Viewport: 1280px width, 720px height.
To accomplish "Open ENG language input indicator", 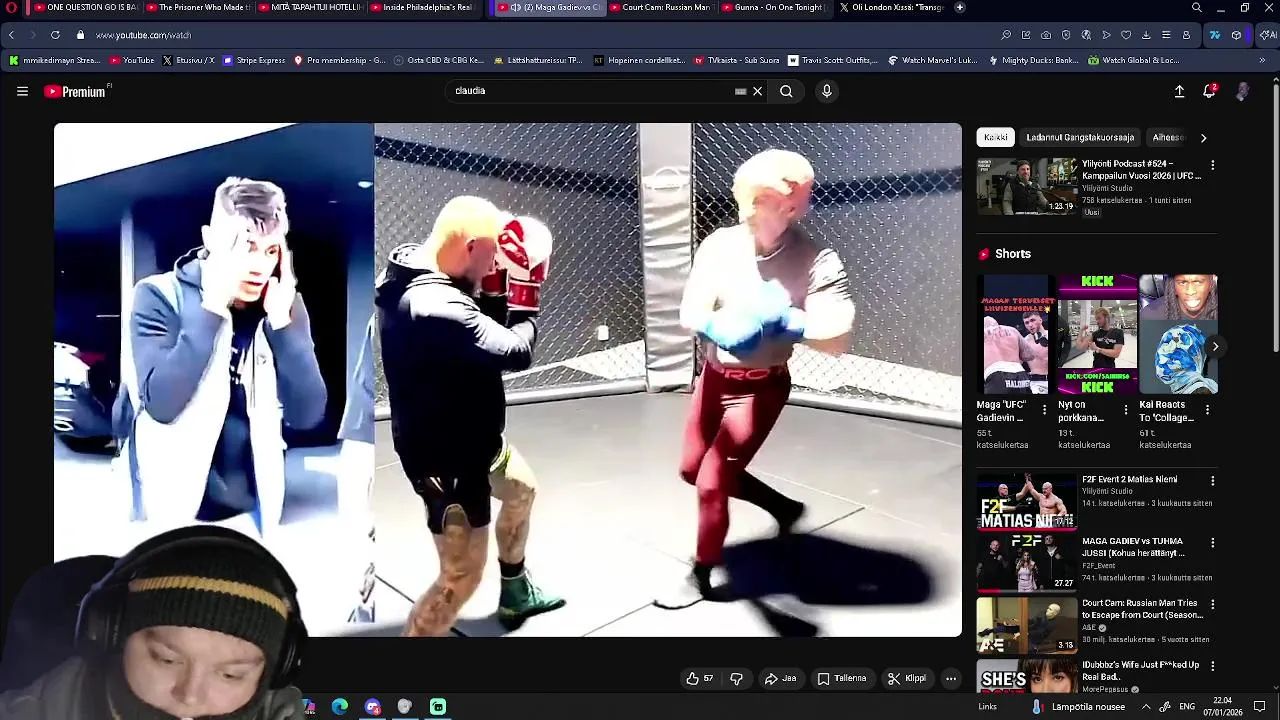I will tap(1188, 707).
